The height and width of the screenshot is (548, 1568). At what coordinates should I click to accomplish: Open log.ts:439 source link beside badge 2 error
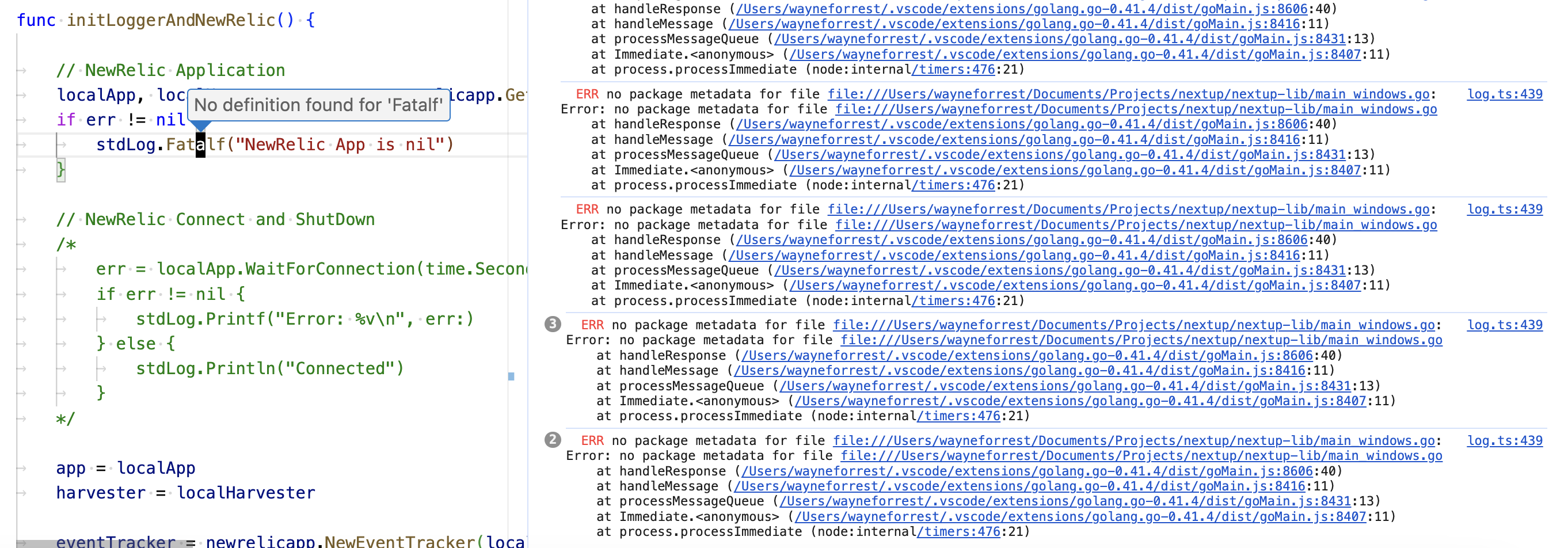coord(1504,440)
